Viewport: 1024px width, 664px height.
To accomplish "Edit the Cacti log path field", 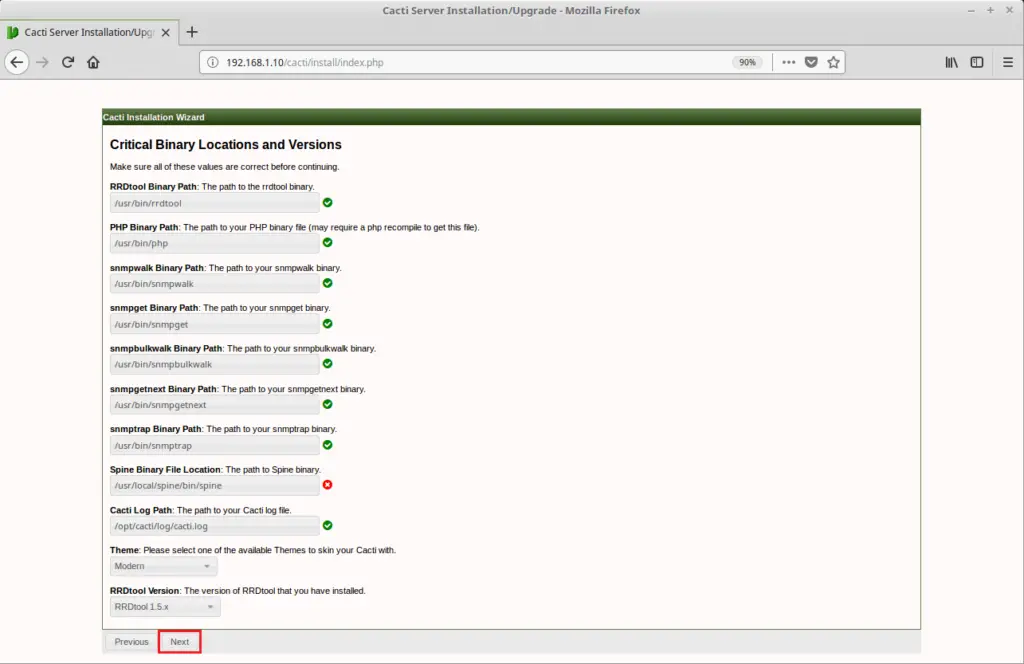I will [214, 526].
